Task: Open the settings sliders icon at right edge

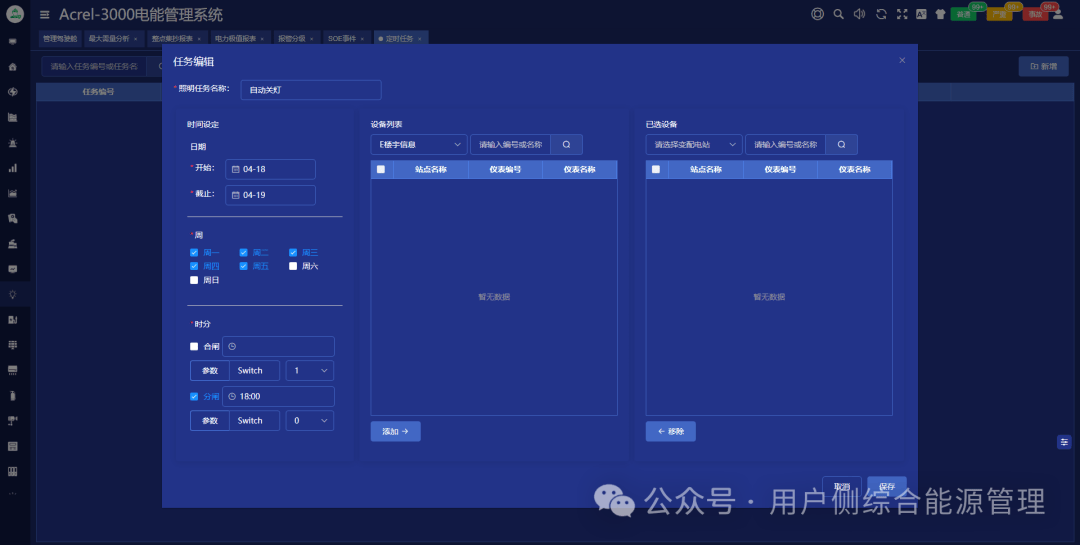Action: (x=1064, y=442)
